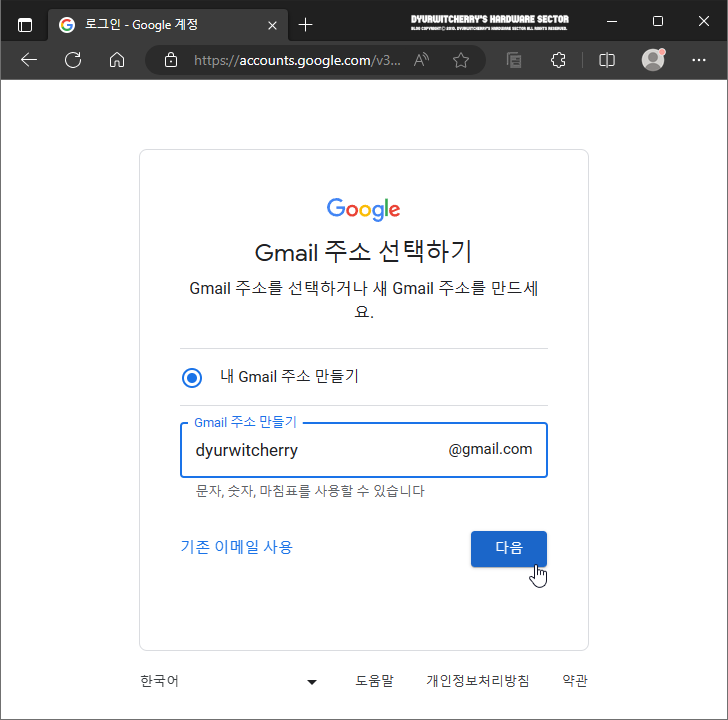The height and width of the screenshot is (720, 728).
Task: Maximize the browser window
Action: (x=658, y=21)
